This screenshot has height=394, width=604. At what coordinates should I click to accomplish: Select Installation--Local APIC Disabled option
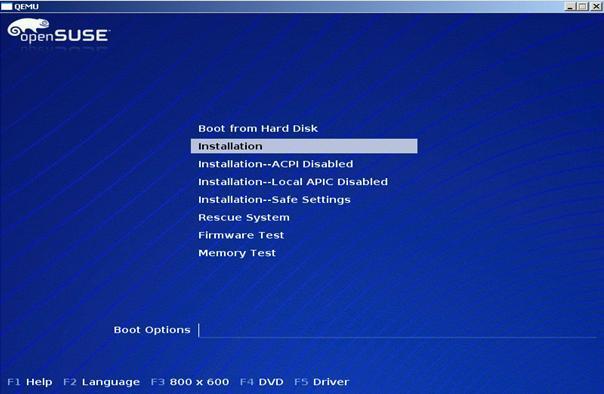click(x=293, y=181)
